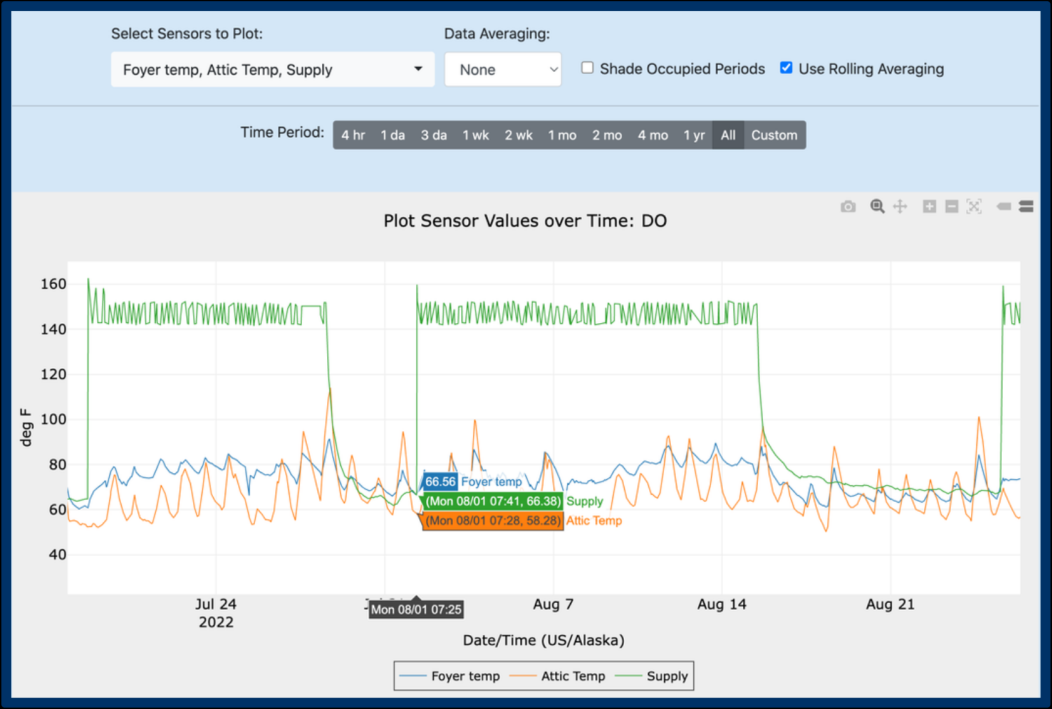The height and width of the screenshot is (709, 1052).
Task: Click the Aug 7 x-axis tick label
Action: click(x=553, y=604)
